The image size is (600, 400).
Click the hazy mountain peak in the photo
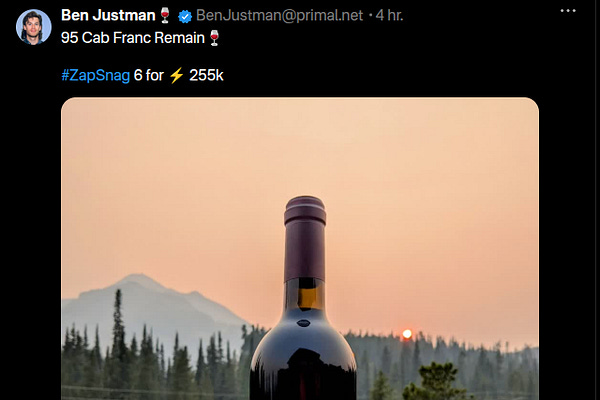tap(138, 281)
